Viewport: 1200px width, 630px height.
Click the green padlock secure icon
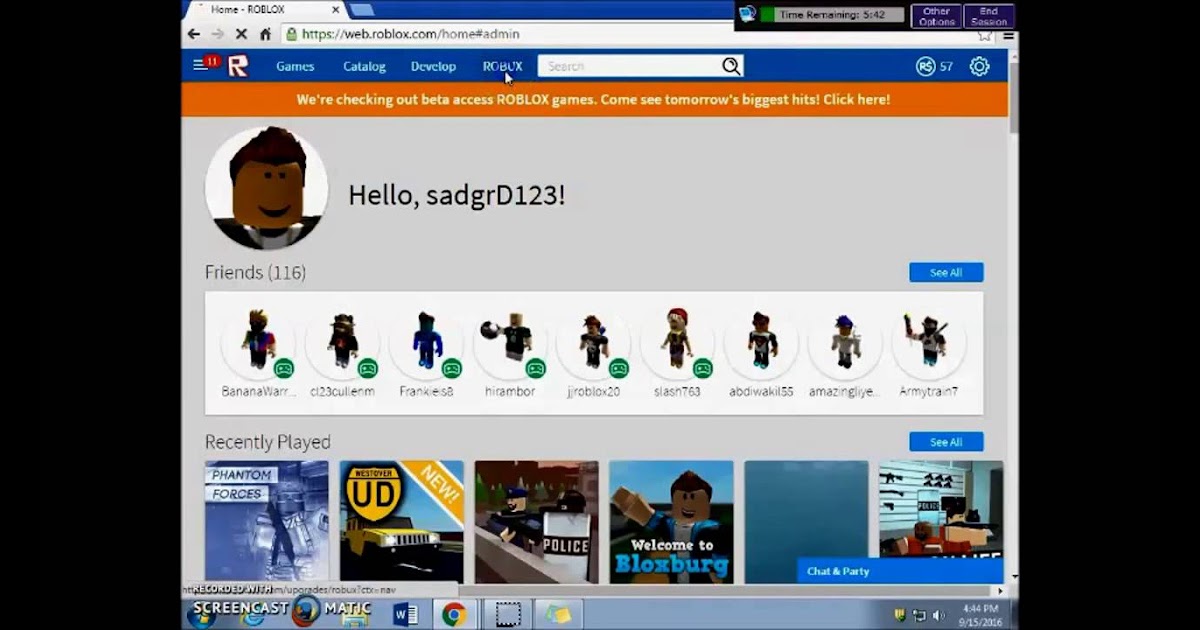291,34
